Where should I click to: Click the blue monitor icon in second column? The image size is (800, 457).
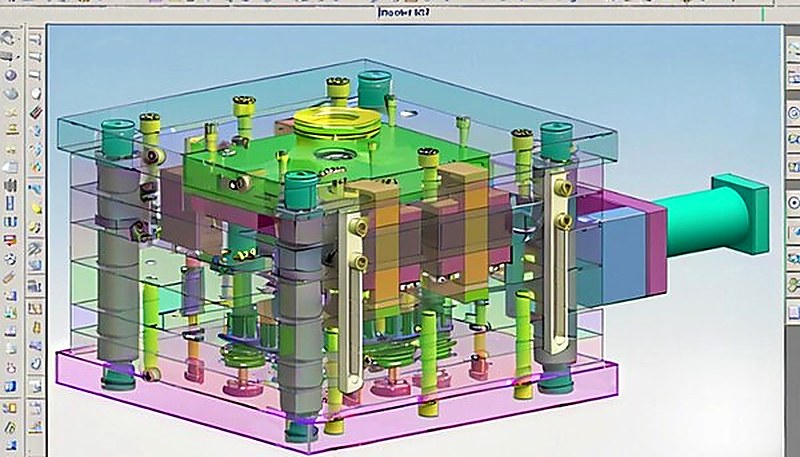(35, 265)
